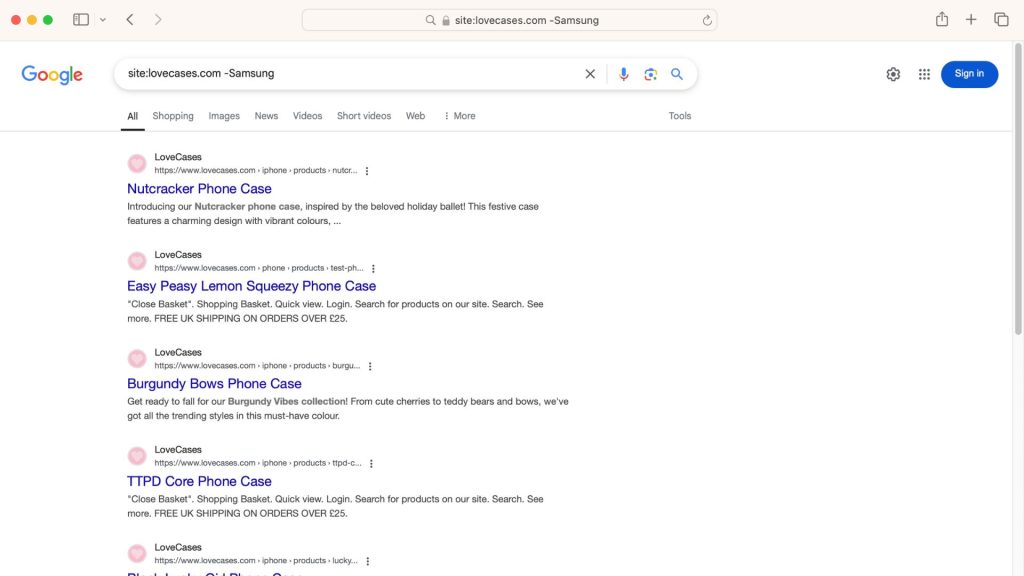
Task: Open Burgundy Bows Phone Case link
Action: tap(214, 384)
